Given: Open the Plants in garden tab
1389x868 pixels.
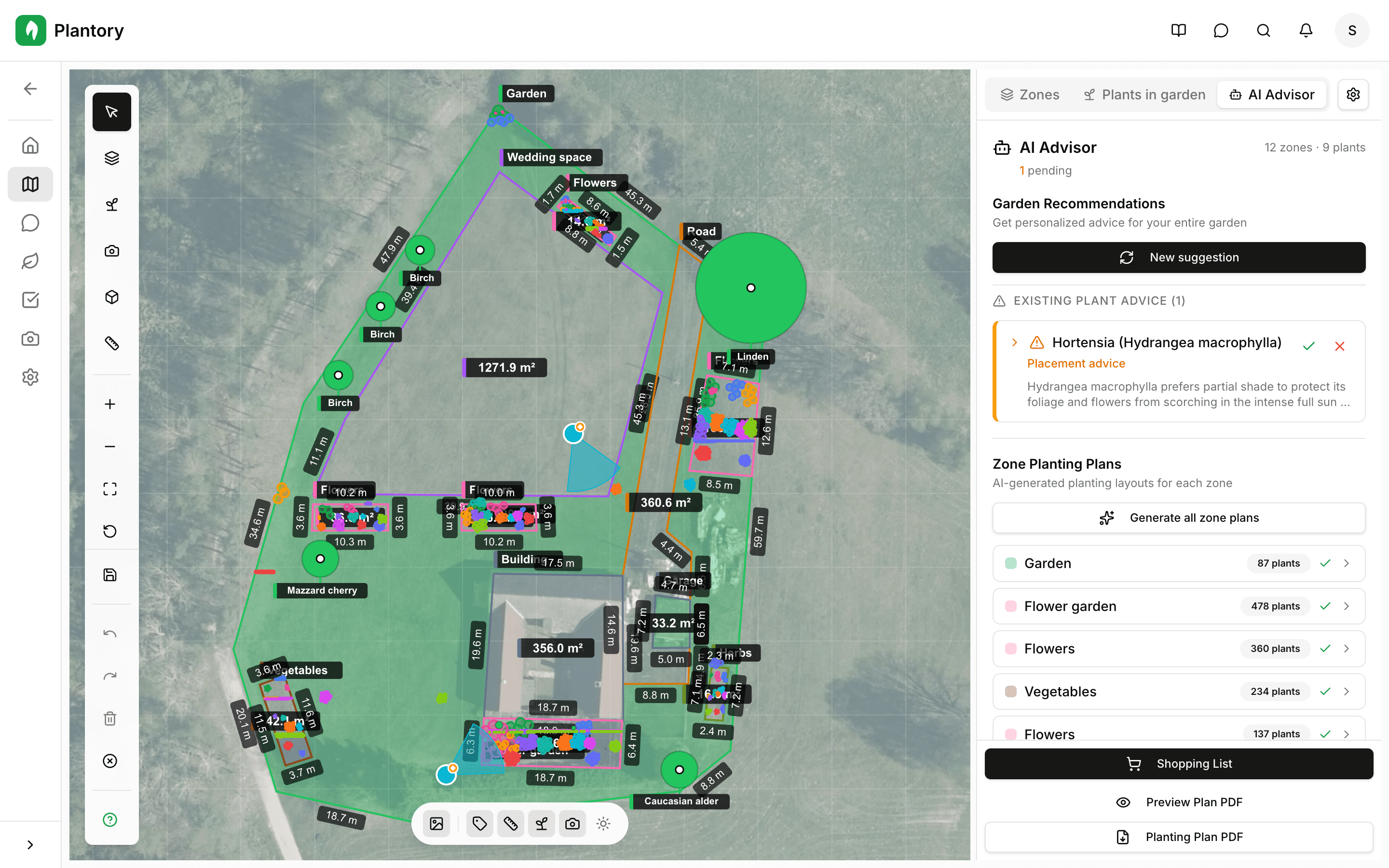Looking at the screenshot, I should pyautogui.click(x=1144, y=94).
